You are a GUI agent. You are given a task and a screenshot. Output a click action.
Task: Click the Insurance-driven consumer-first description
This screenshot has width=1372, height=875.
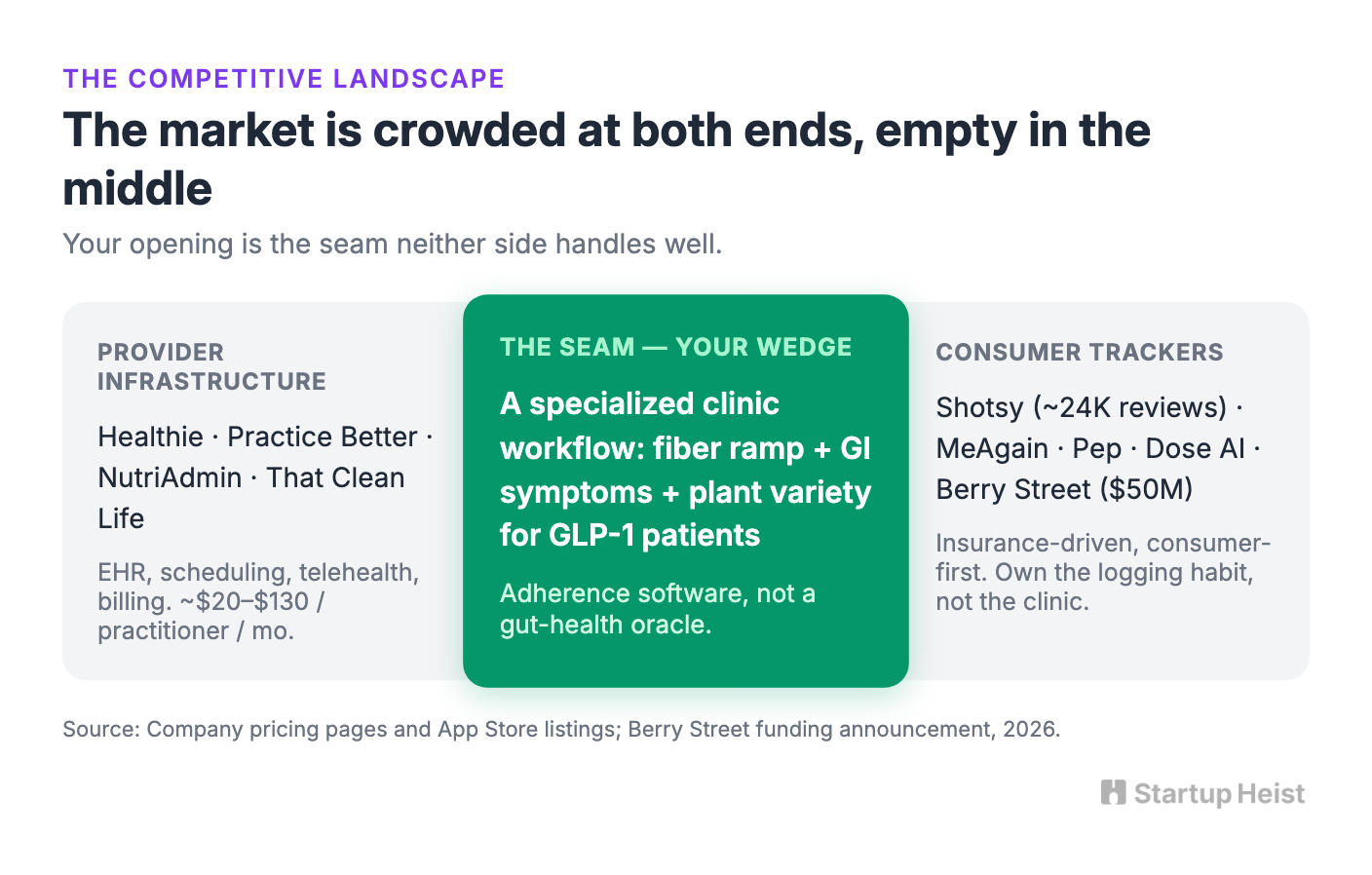point(1103,572)
